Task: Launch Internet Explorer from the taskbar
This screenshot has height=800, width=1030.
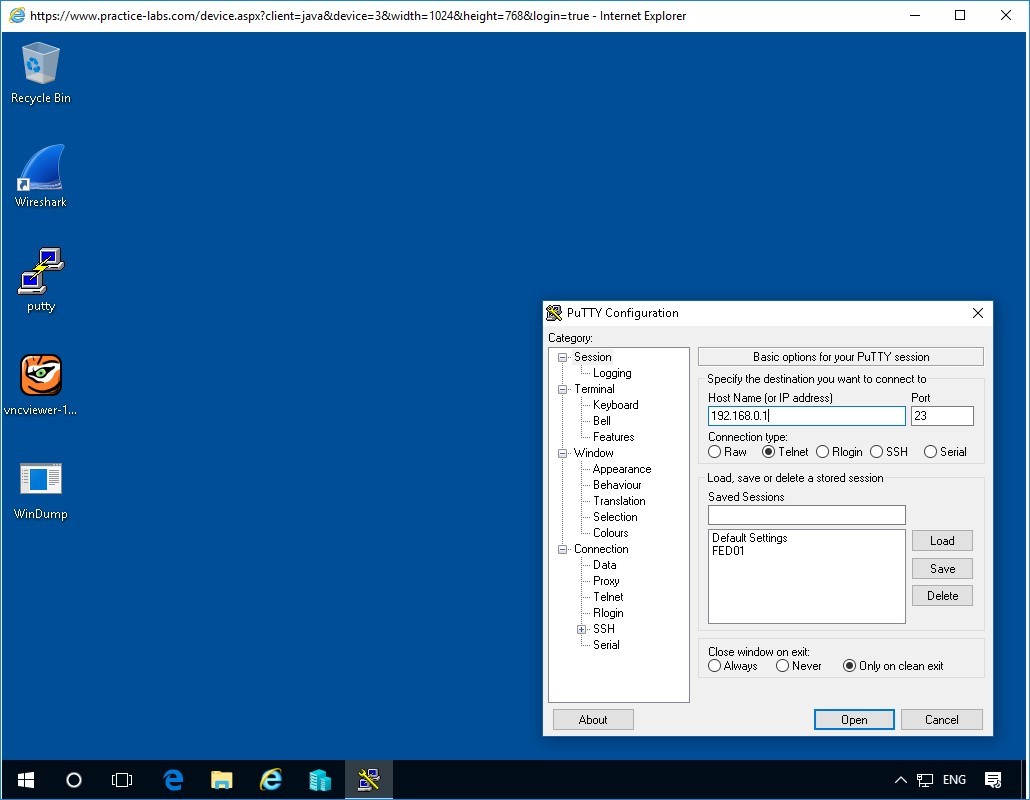Action: [x=271, y=780]
